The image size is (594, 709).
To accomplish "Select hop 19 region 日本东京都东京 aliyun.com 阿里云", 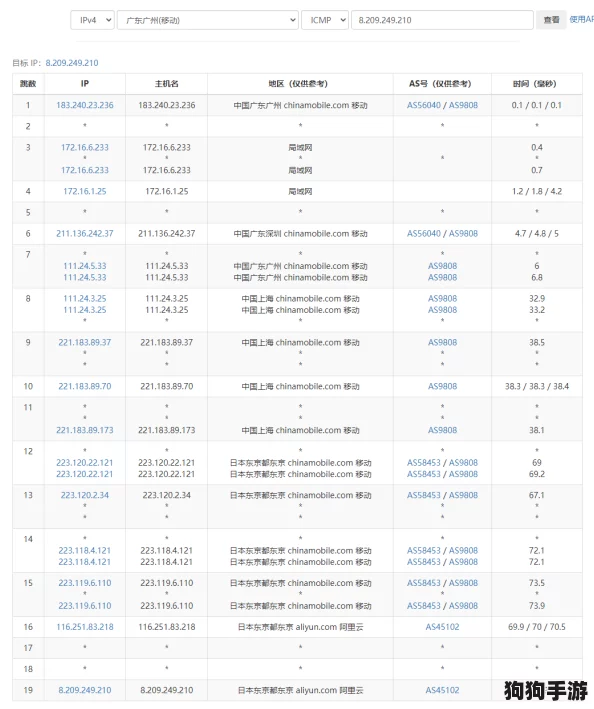I will 300,690.
